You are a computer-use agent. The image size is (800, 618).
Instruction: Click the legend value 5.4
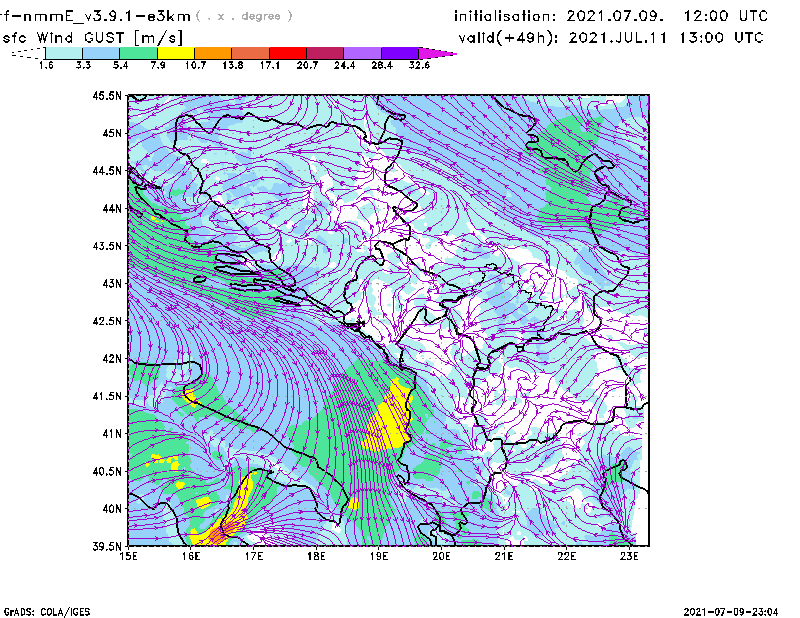coord(120,65)
